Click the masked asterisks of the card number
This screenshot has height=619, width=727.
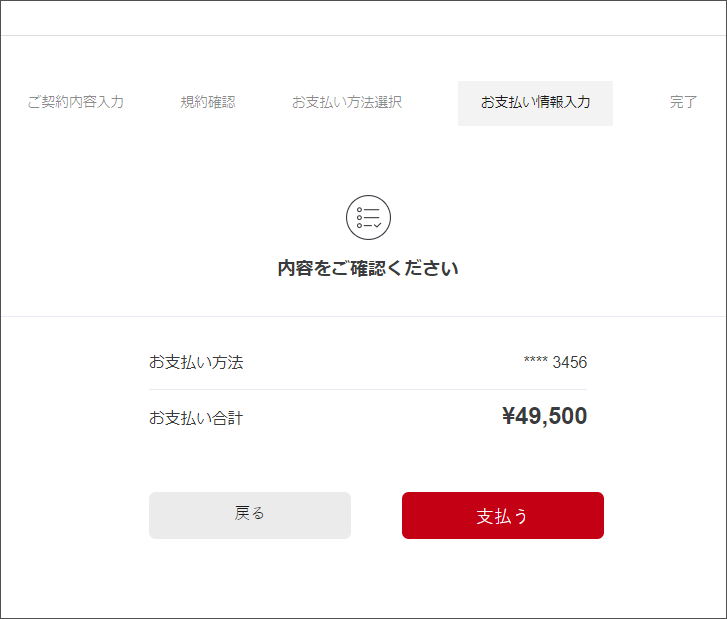535,362
